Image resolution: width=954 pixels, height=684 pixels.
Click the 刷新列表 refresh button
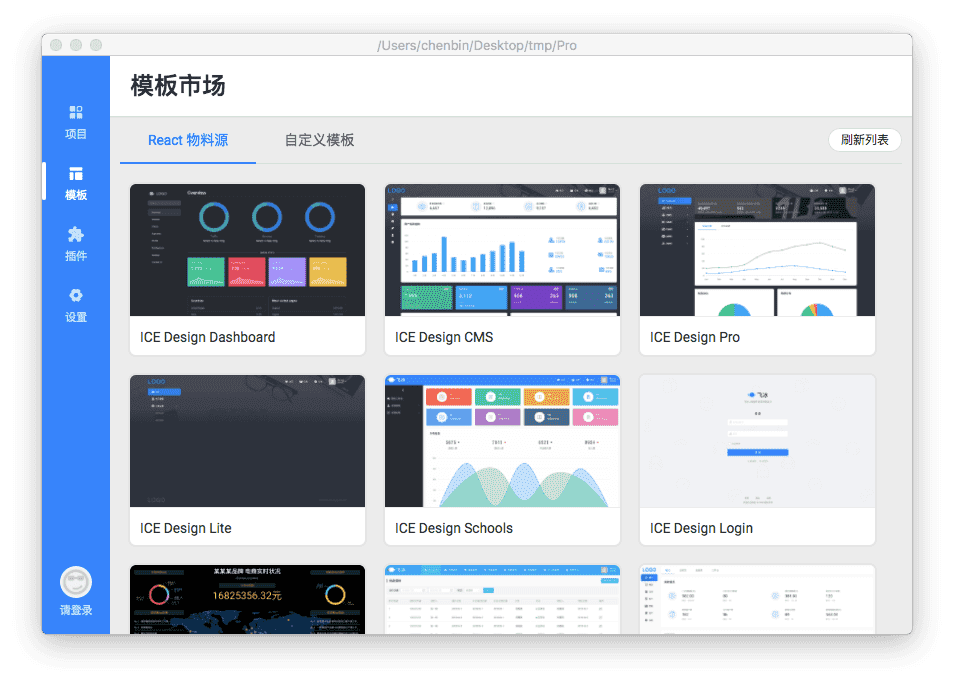[865, 140]
